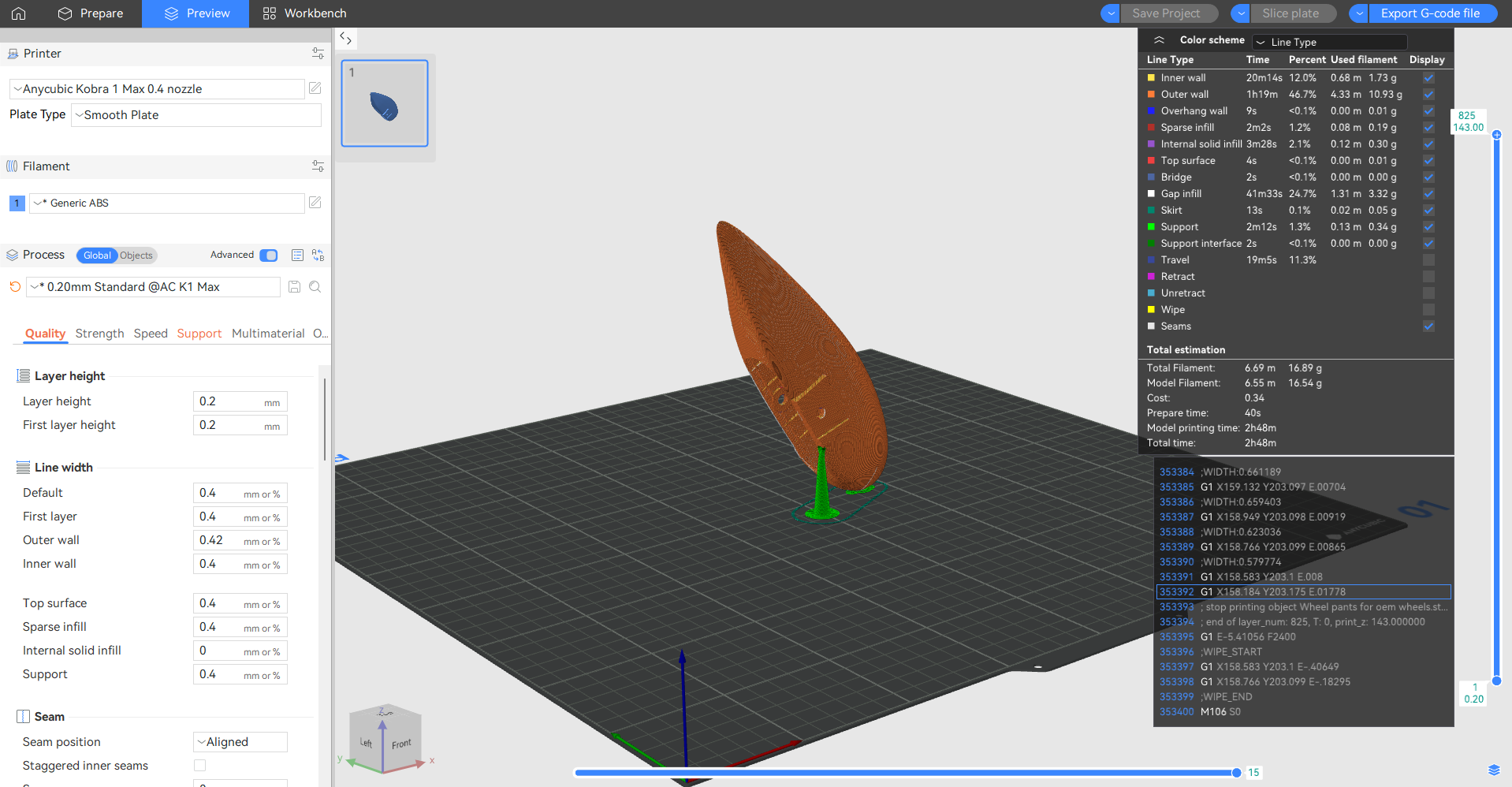Collapse sidebar with the arrows icon
Image resolution: width=1512 pixels, height=787 pixels.
coord(345,38)
